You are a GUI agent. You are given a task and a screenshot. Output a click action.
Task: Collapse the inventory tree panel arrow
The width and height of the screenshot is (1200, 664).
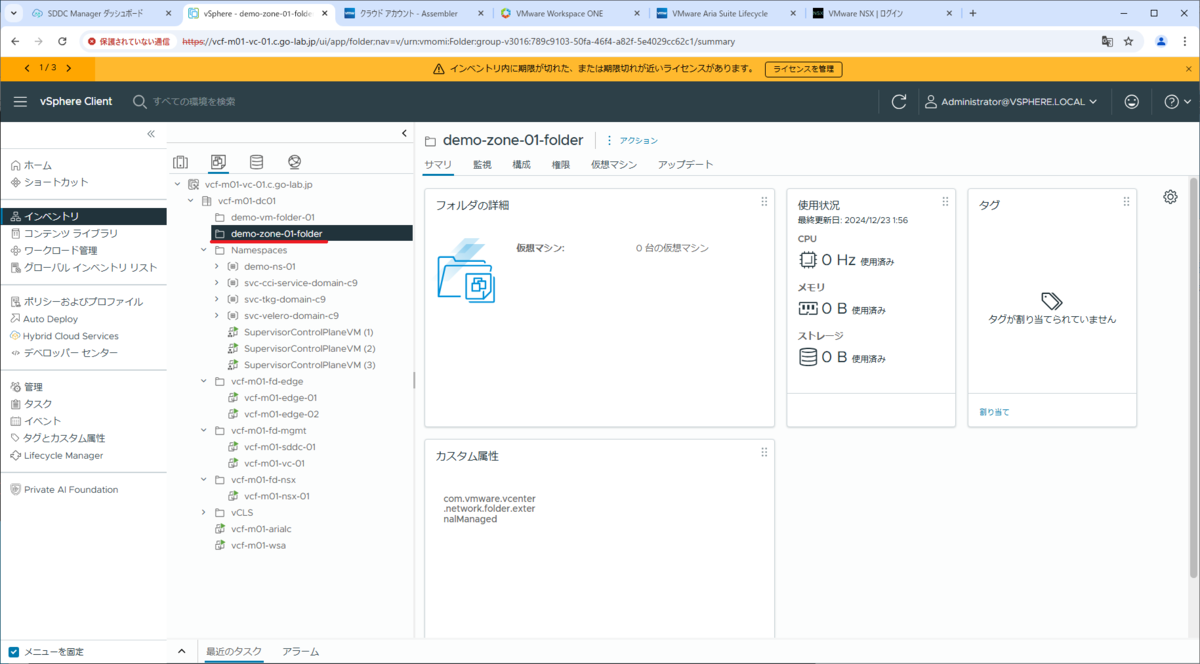click(404, 133)
